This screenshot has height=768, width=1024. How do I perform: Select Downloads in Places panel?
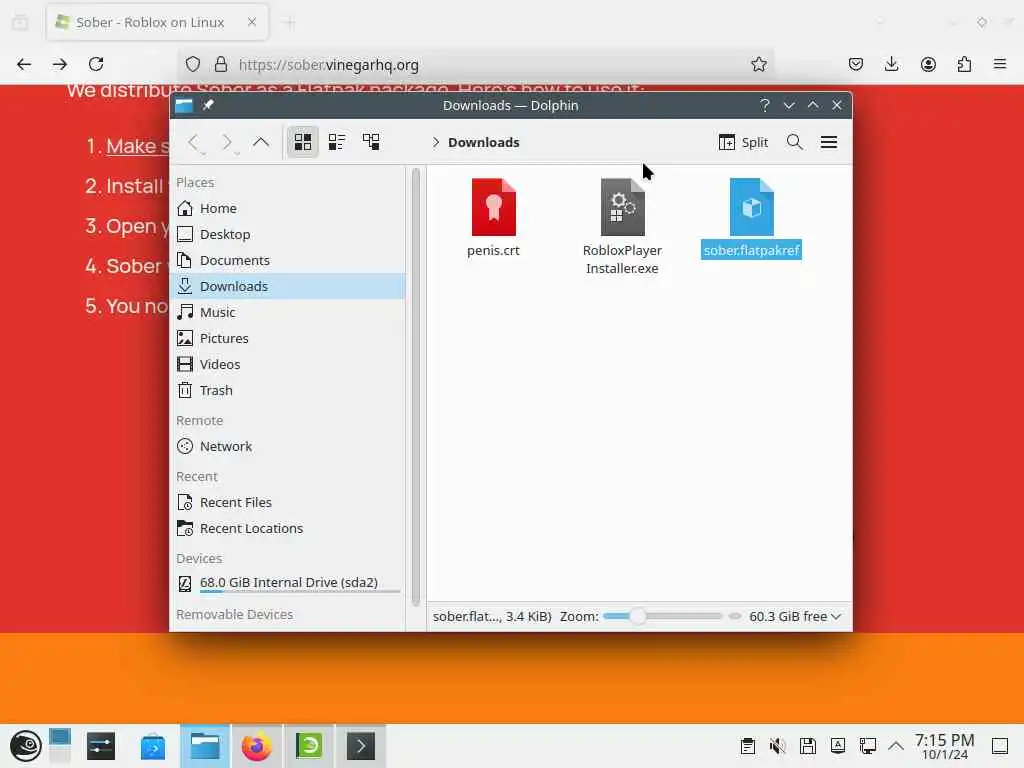click(288, 286)
